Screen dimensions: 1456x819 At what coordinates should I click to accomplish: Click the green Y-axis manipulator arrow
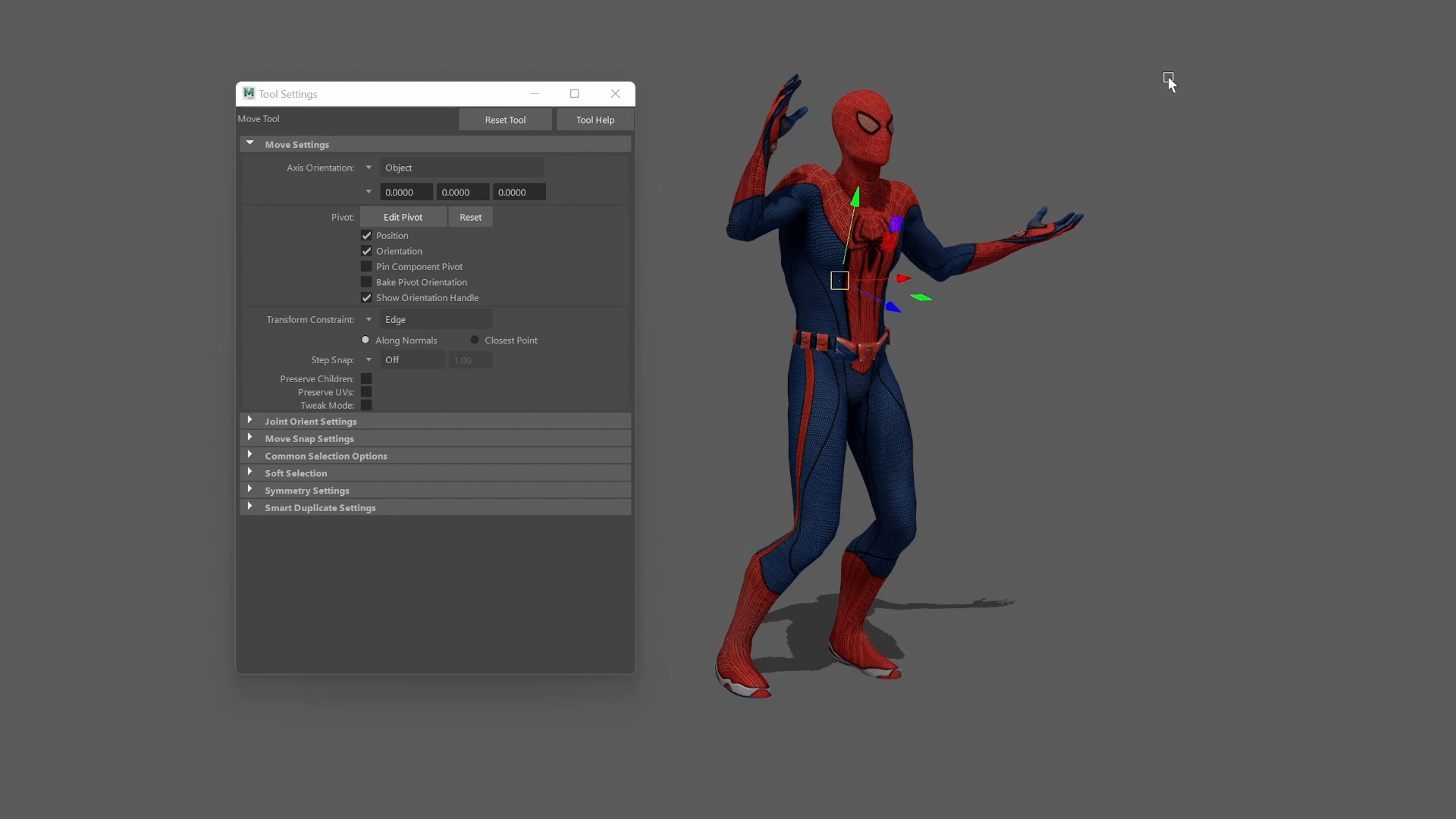(x=855, y=197)
